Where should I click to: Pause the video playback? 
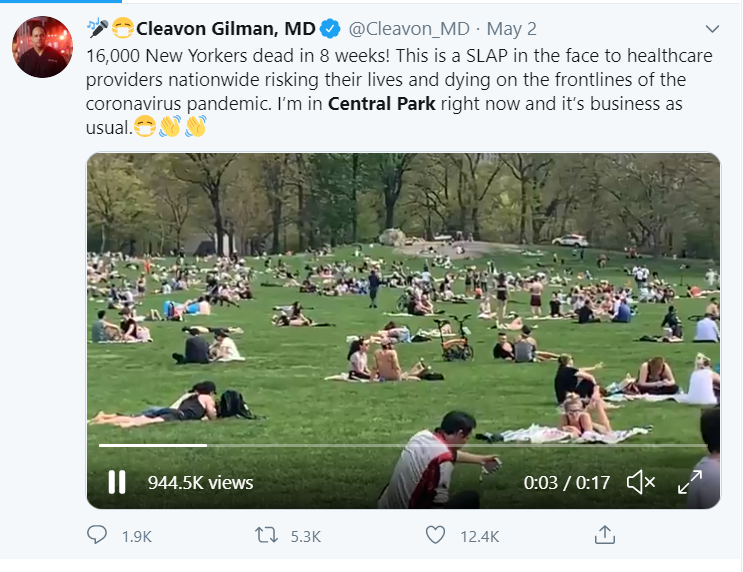(117, 482)
